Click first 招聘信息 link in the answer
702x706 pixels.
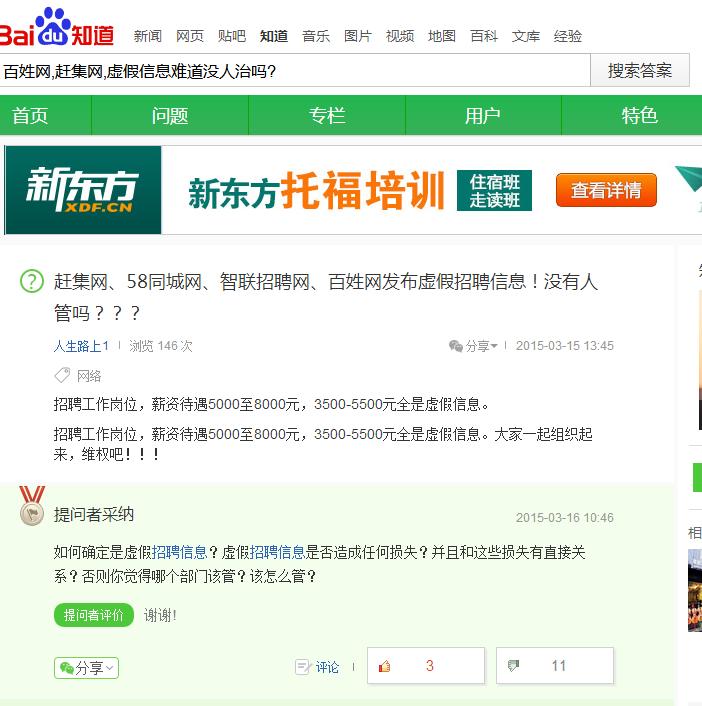[179, 552]
